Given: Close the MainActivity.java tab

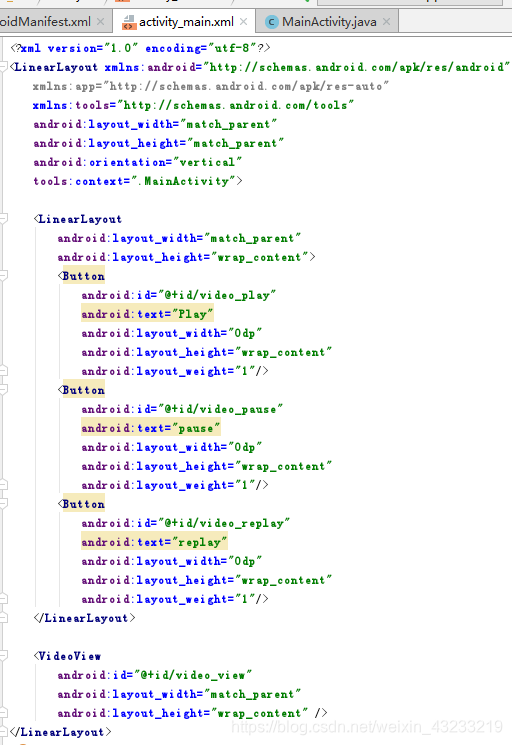Looking at the screenshot, I should click(x=387, y=22).
